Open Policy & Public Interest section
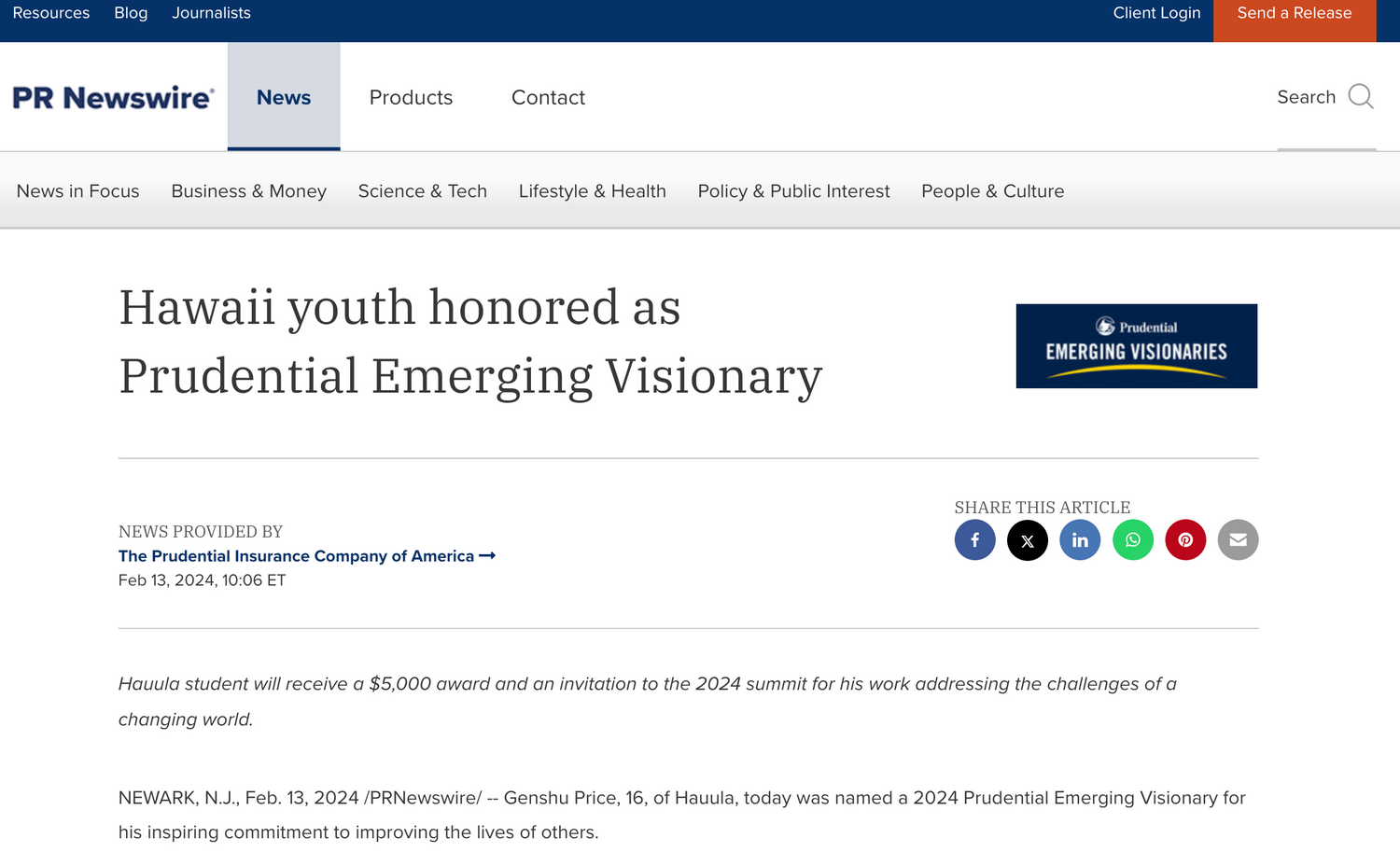Image resolution: width=1400 pixels, height=866 pixels. tap(793, 191)
